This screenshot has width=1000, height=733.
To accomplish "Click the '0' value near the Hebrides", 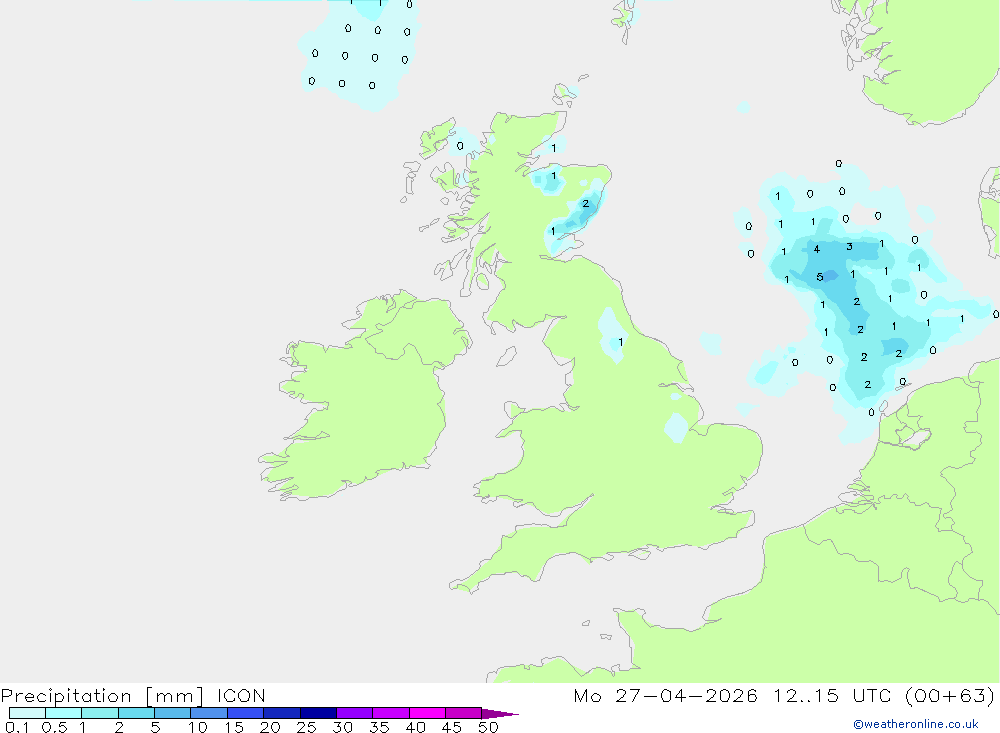I will (x=460, y=146).
